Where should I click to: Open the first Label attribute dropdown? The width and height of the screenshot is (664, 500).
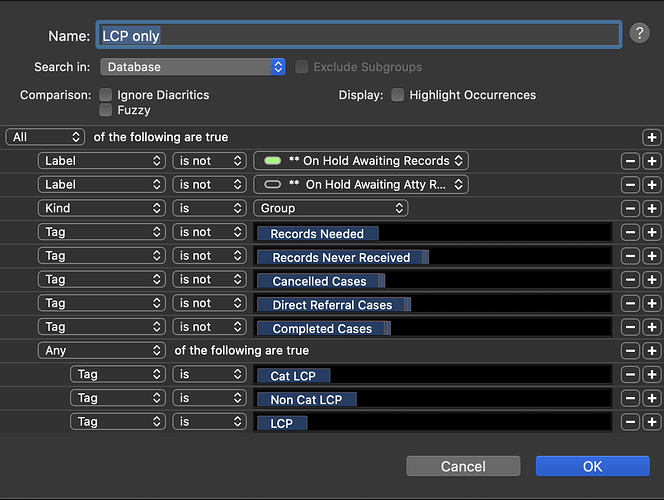coord(102,161)
